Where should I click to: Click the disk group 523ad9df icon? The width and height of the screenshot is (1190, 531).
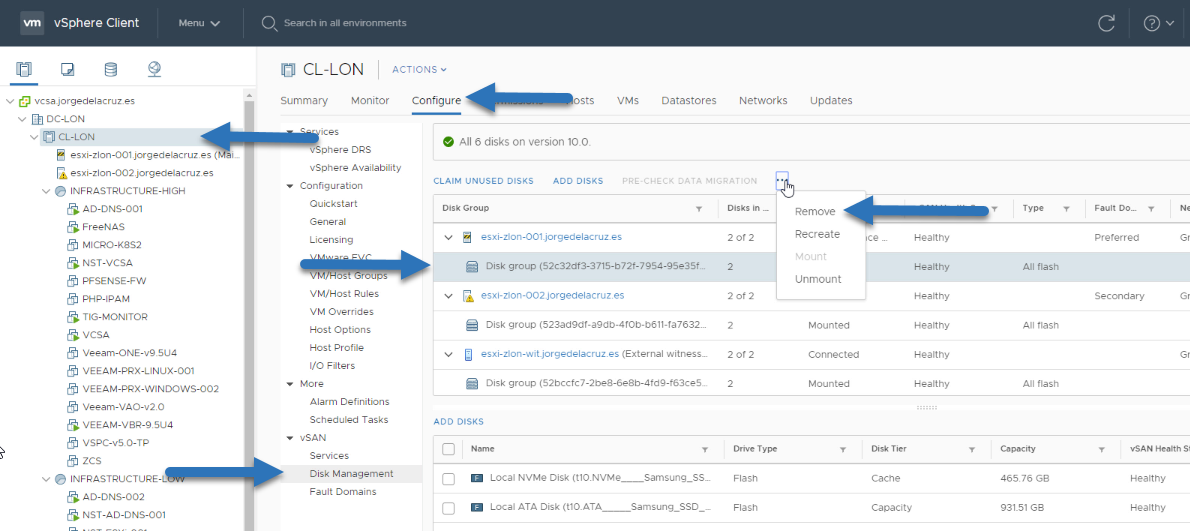tap(471, 325)
